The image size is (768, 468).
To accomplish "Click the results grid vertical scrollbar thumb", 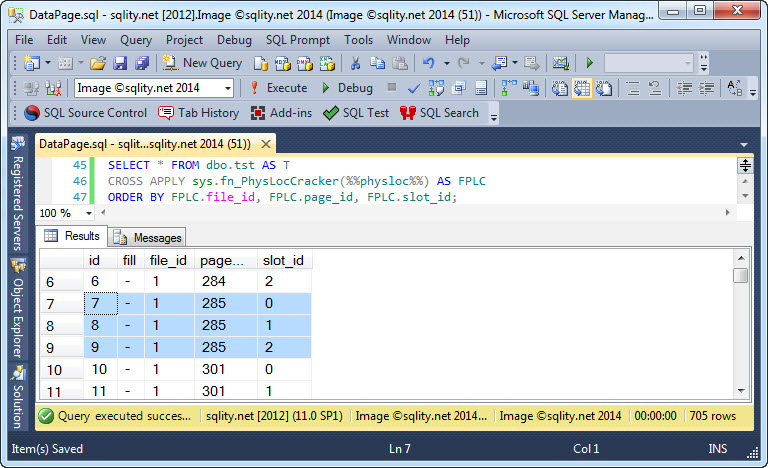I will click(x=741, y=275).
